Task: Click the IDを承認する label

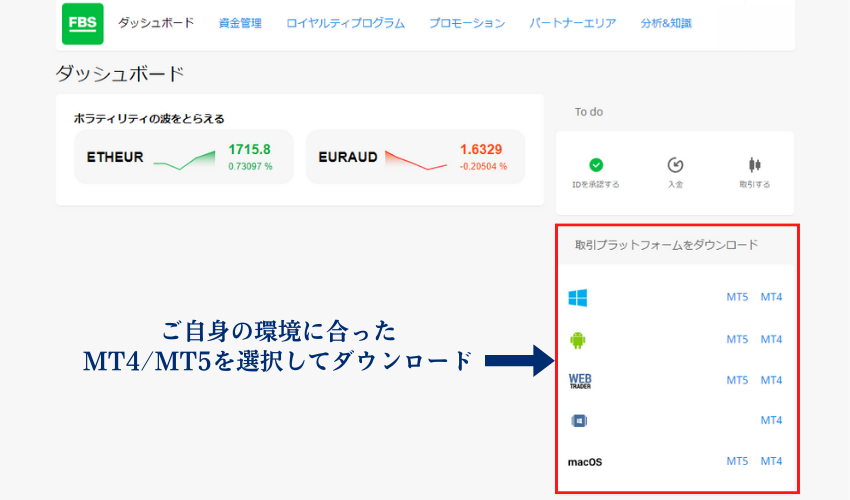Action: pyautogui.click(x=596, y=184)
